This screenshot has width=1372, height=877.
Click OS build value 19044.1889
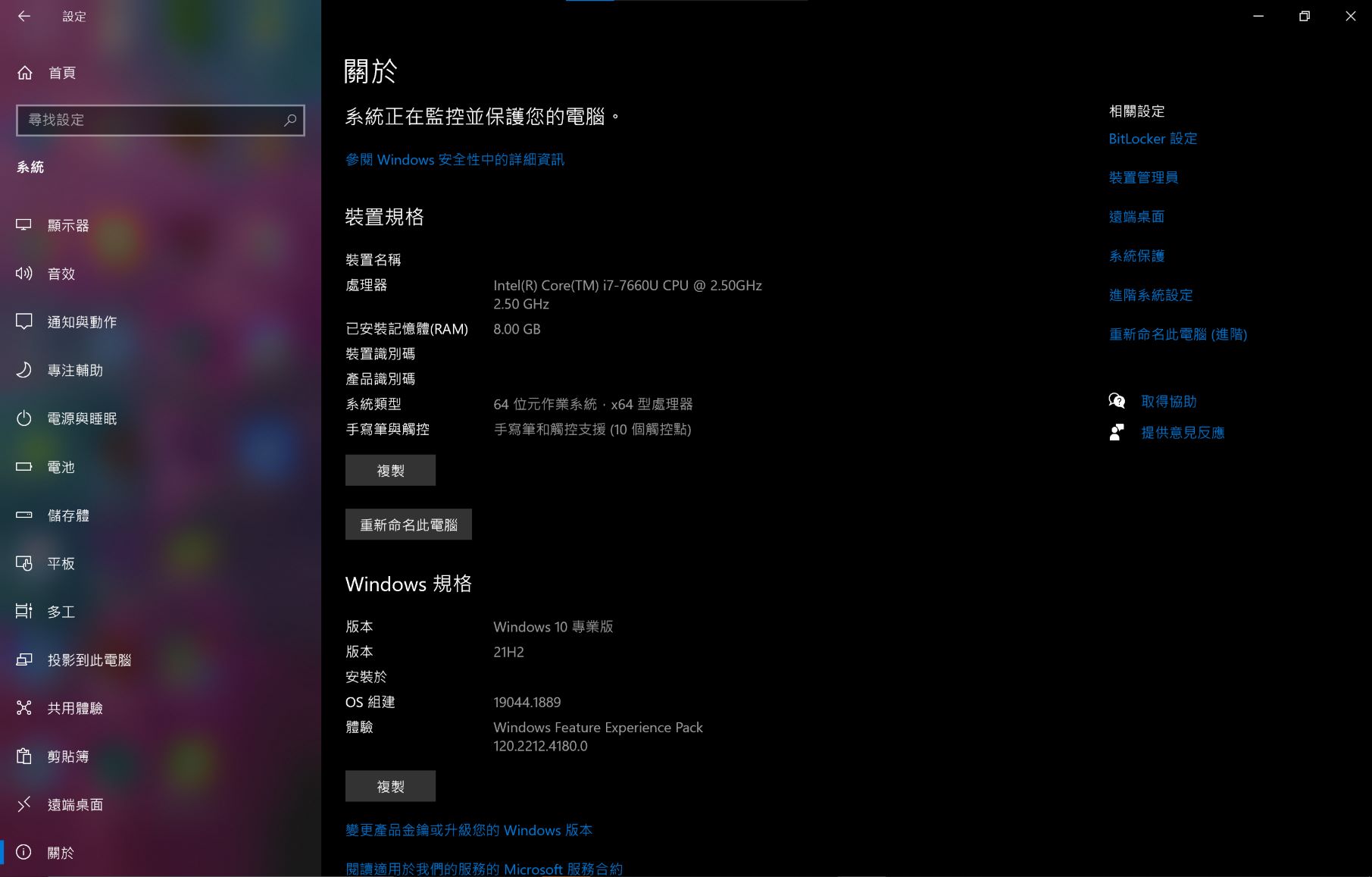point(527,702)
